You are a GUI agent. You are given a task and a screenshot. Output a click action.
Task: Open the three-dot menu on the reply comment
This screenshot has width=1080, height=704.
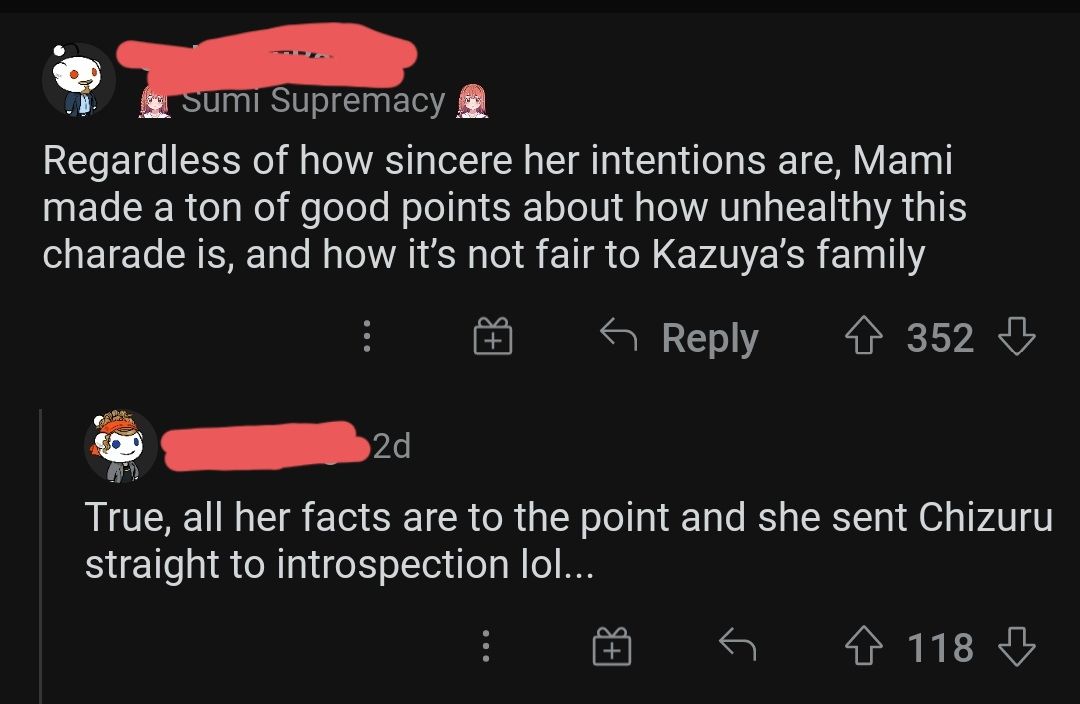tap(486, 647)
